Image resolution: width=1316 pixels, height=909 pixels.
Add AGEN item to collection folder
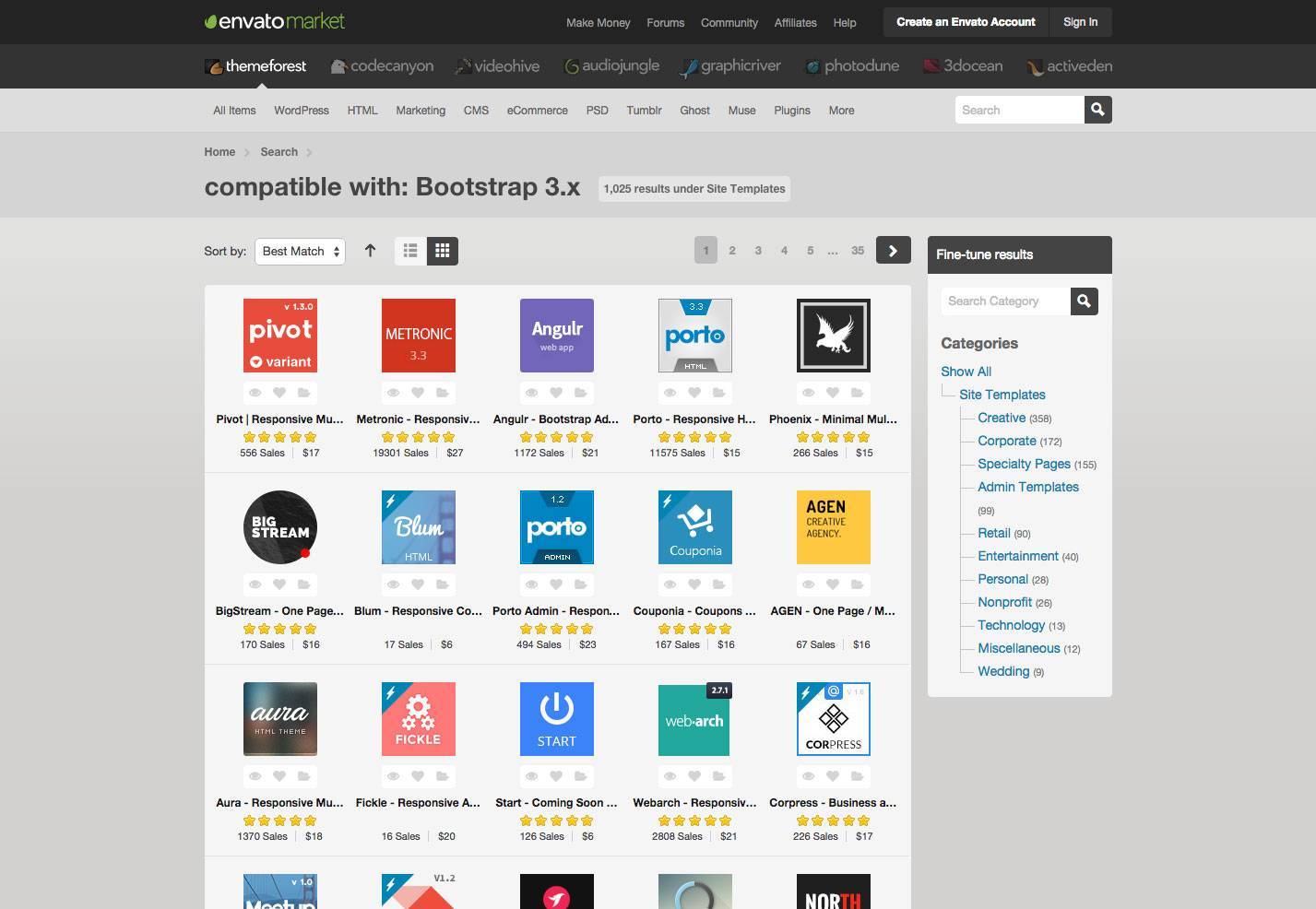click(x=857, y=584)
